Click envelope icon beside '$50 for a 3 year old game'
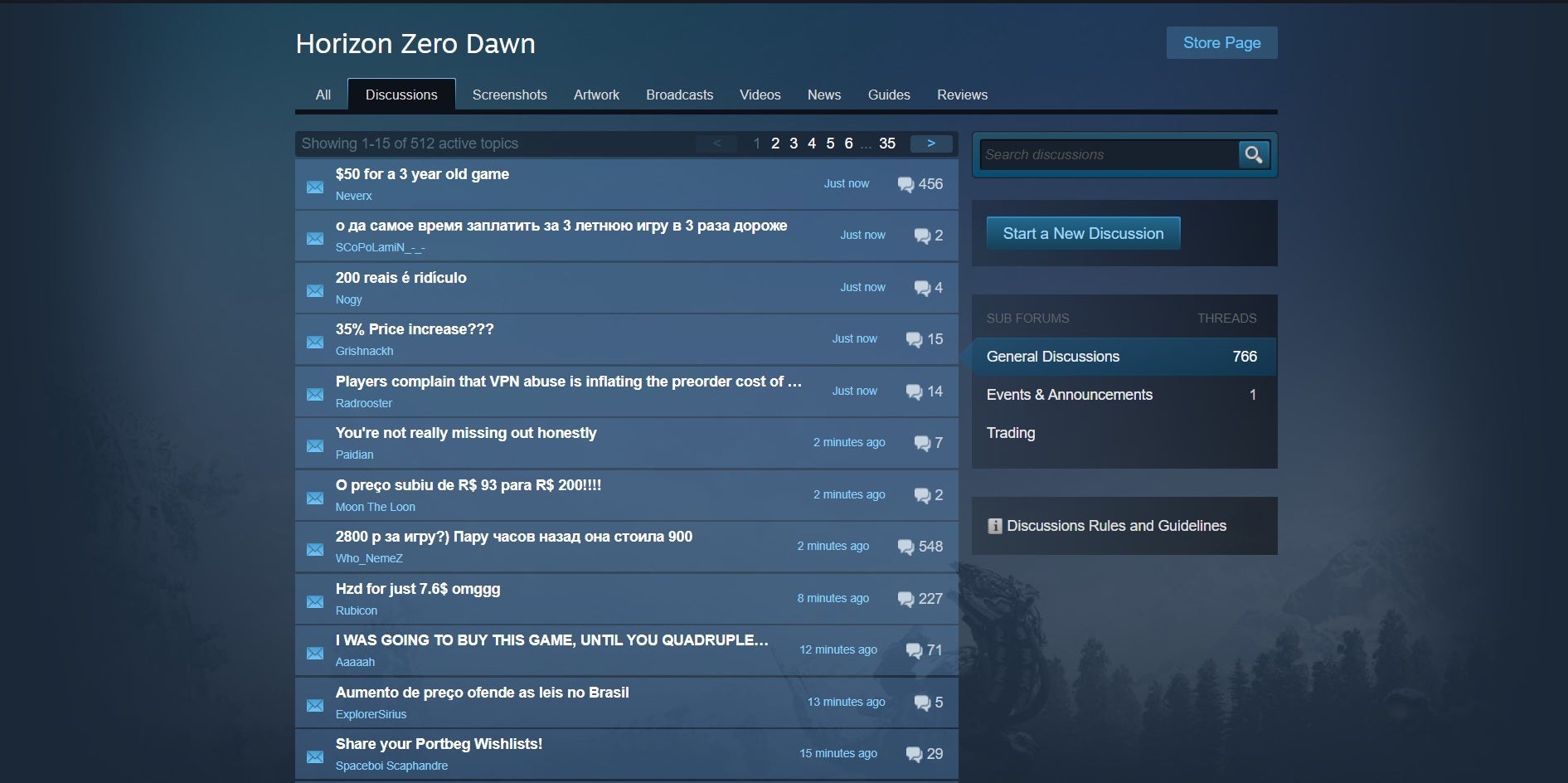 tap(315, 187)
